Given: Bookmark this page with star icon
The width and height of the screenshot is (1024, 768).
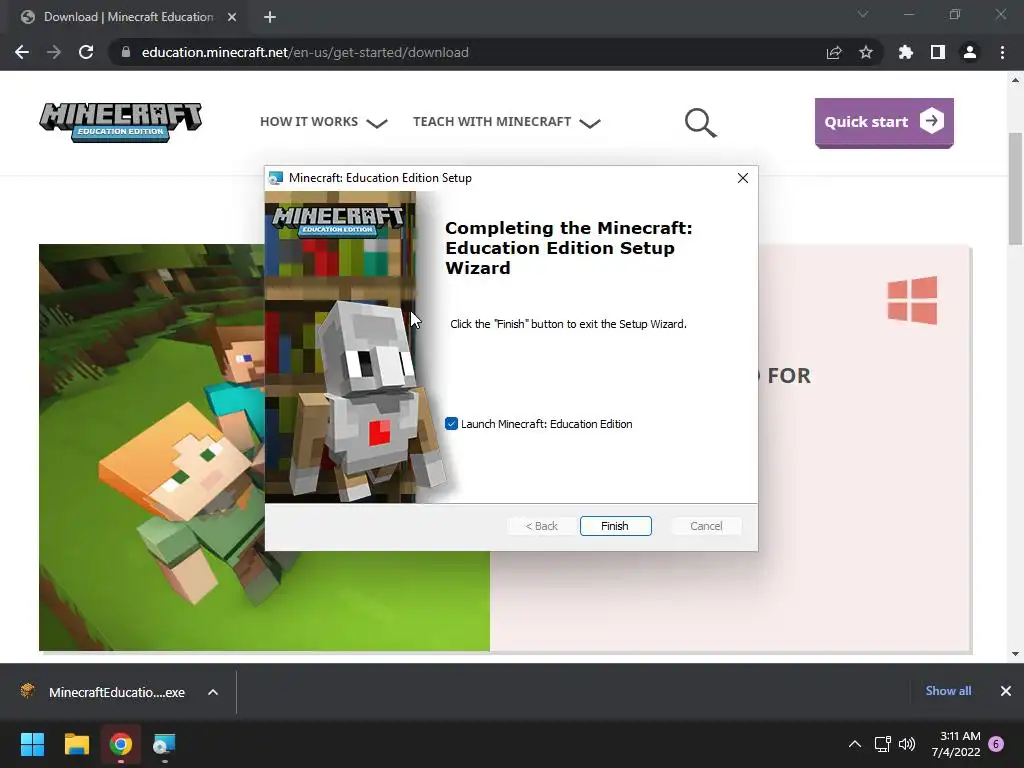Looking at the screenshot, I should [866, 52].
